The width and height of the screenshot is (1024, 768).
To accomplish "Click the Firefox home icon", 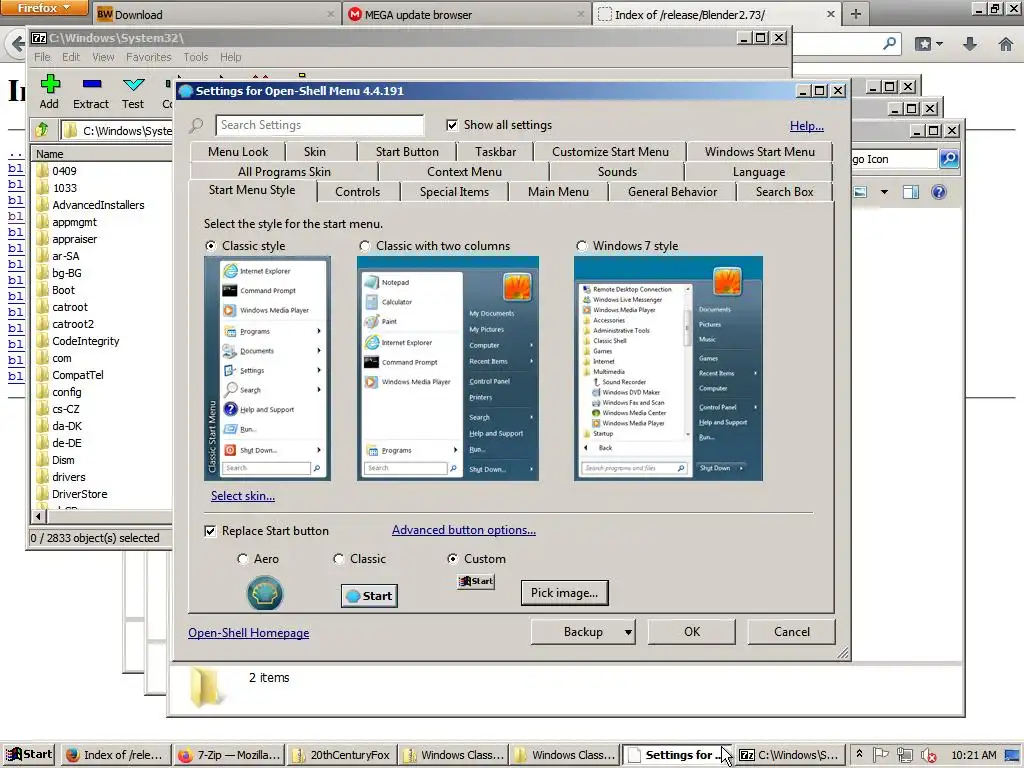I will coord(1006,44).
